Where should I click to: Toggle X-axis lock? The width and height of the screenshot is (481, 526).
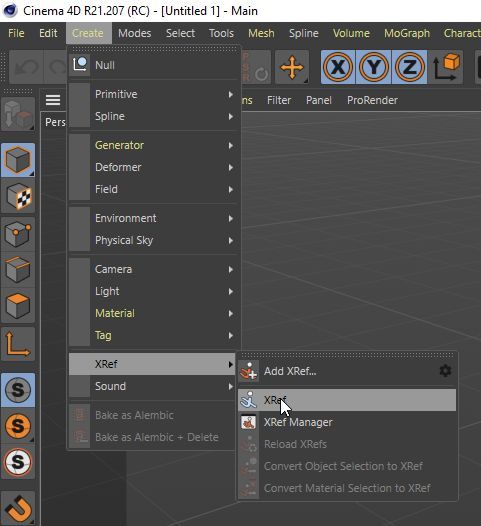[338, 67]
